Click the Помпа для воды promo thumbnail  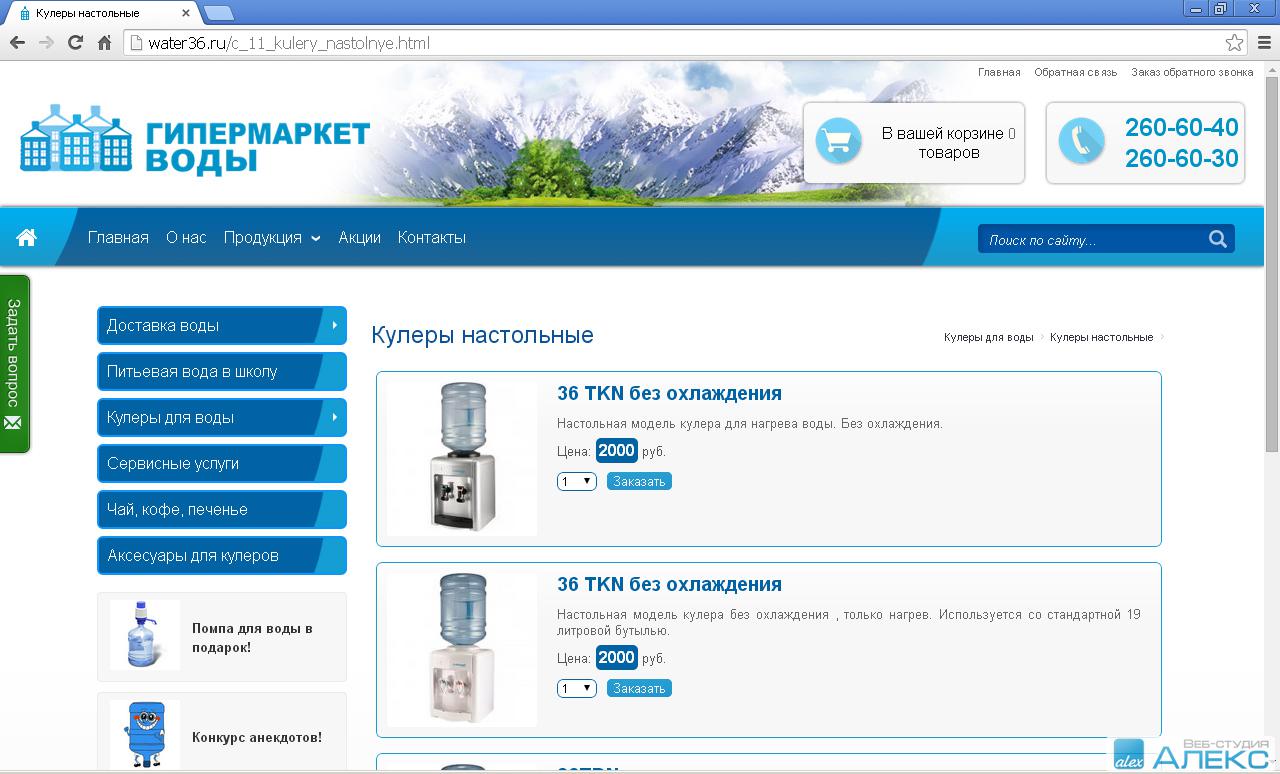(145, 635)
